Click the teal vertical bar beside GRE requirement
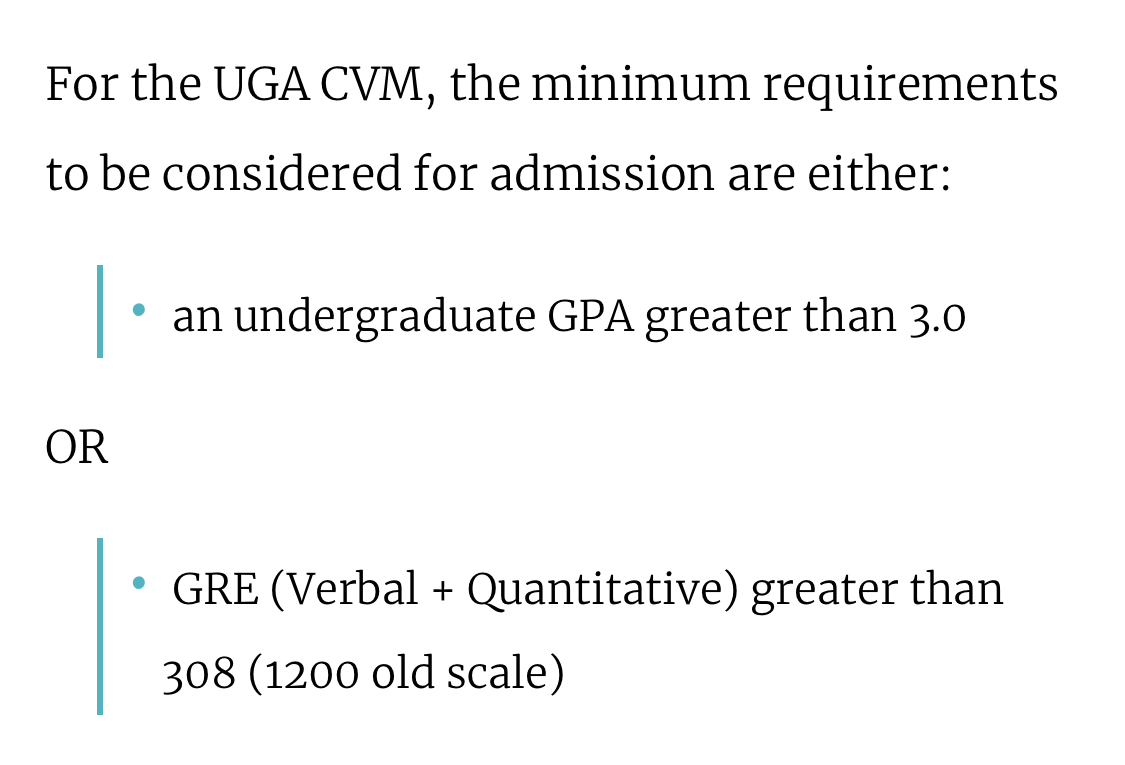 (100, 626)
